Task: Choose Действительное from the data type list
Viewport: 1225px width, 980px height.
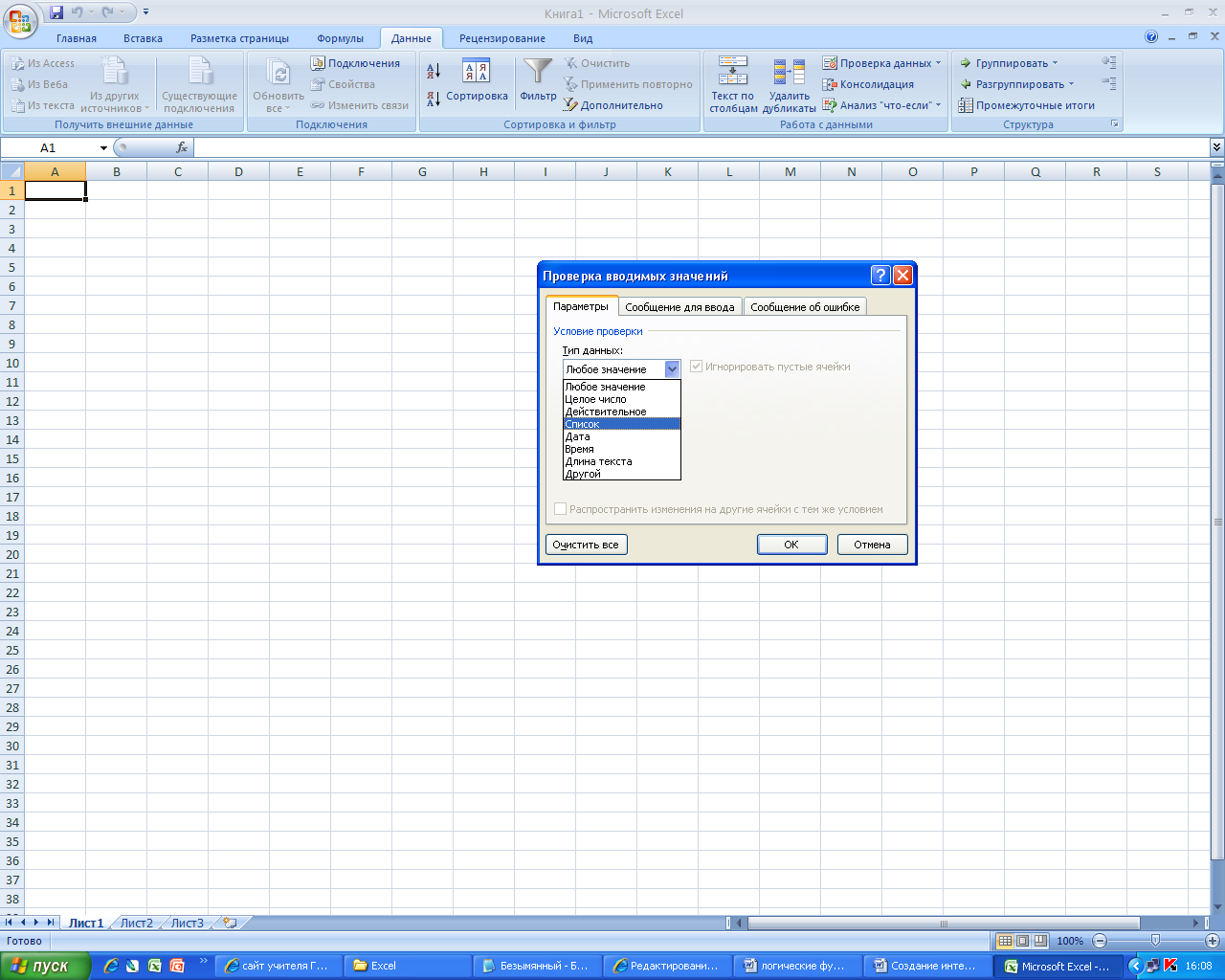Action: 622,412
